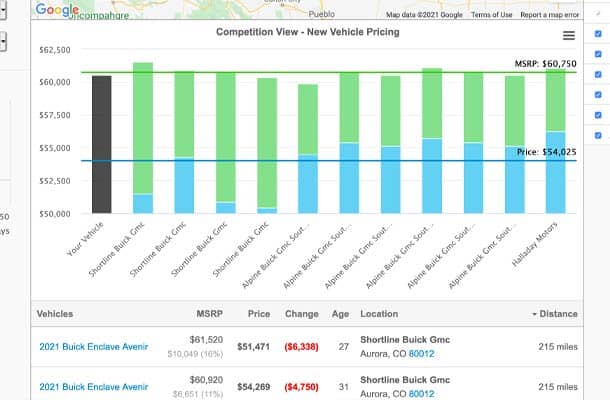Click the sort arrow beside Distance header

pos(535,314)
